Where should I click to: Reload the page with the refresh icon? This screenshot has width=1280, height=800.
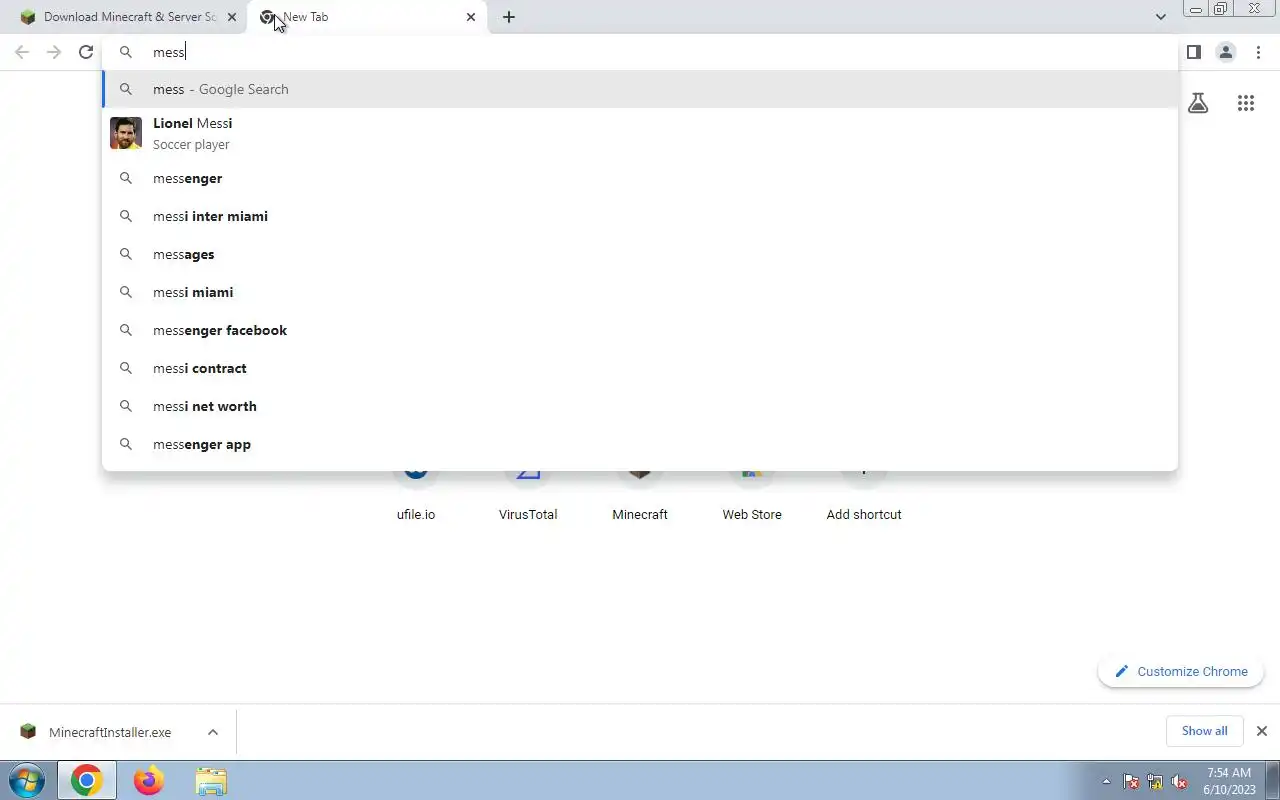86,52
